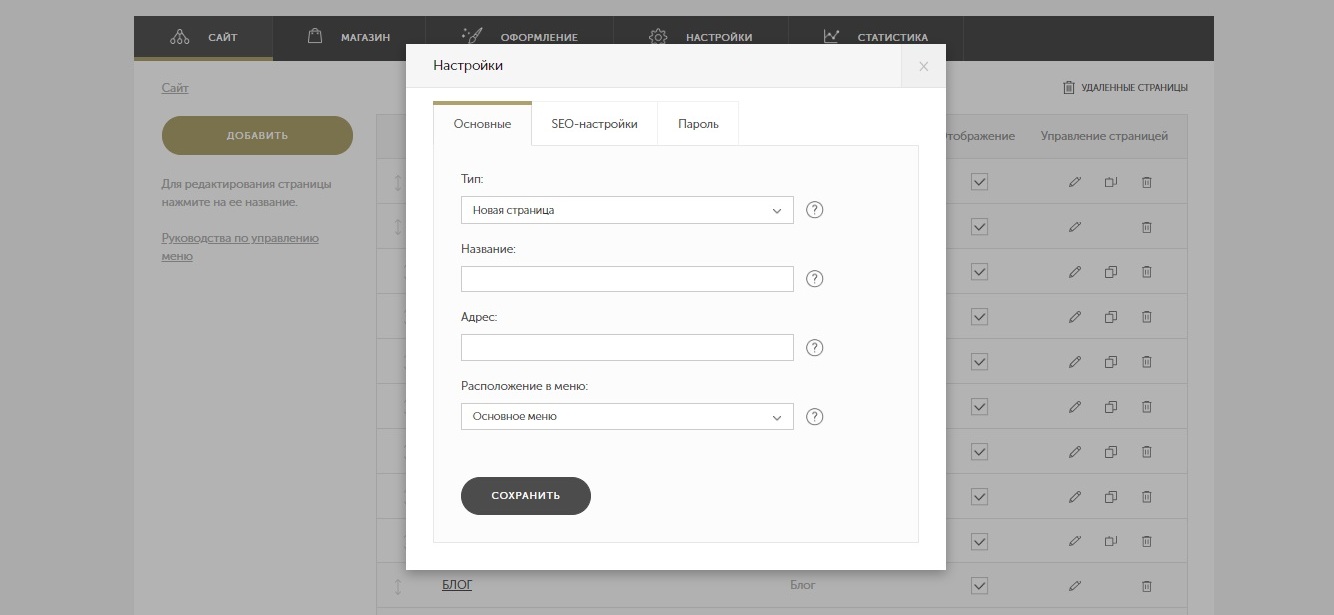The height and width of the screenshot is (615, 1334).
Task: Click help icon beside Расположение в меню
Action: (814, 417)
